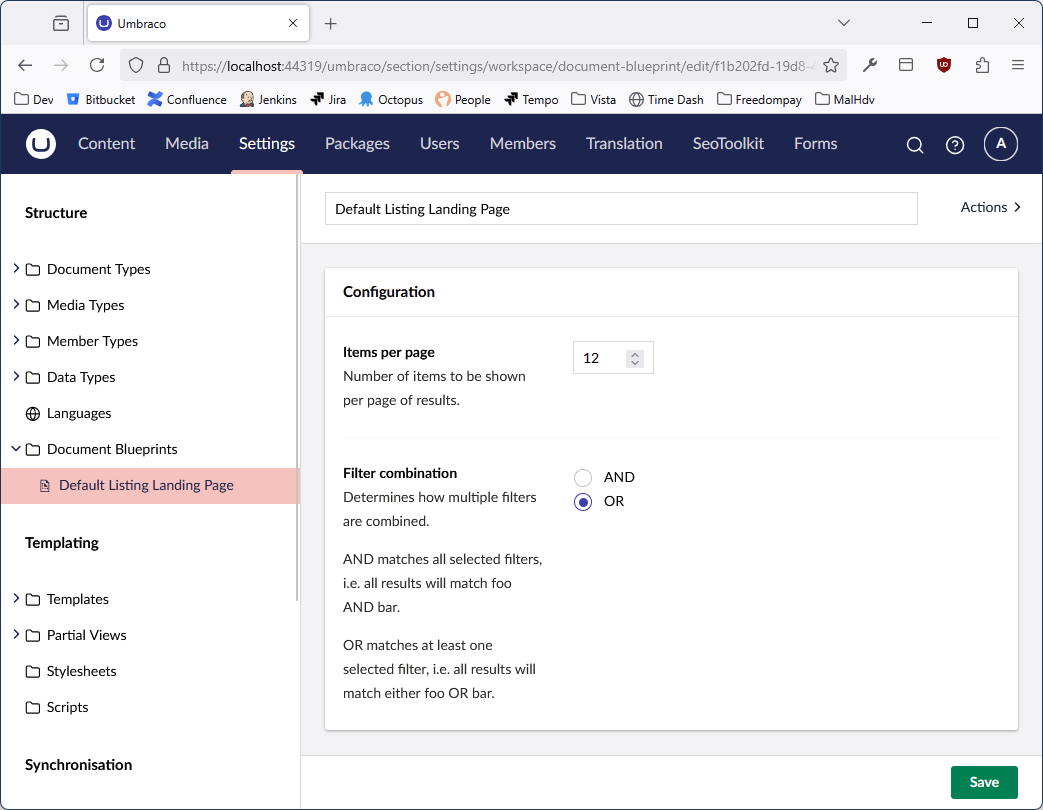Image resolution: width=1043 pixels, height=810 pixels.
Task: Open the extensions puzzle icon
Action: [982, 65]
